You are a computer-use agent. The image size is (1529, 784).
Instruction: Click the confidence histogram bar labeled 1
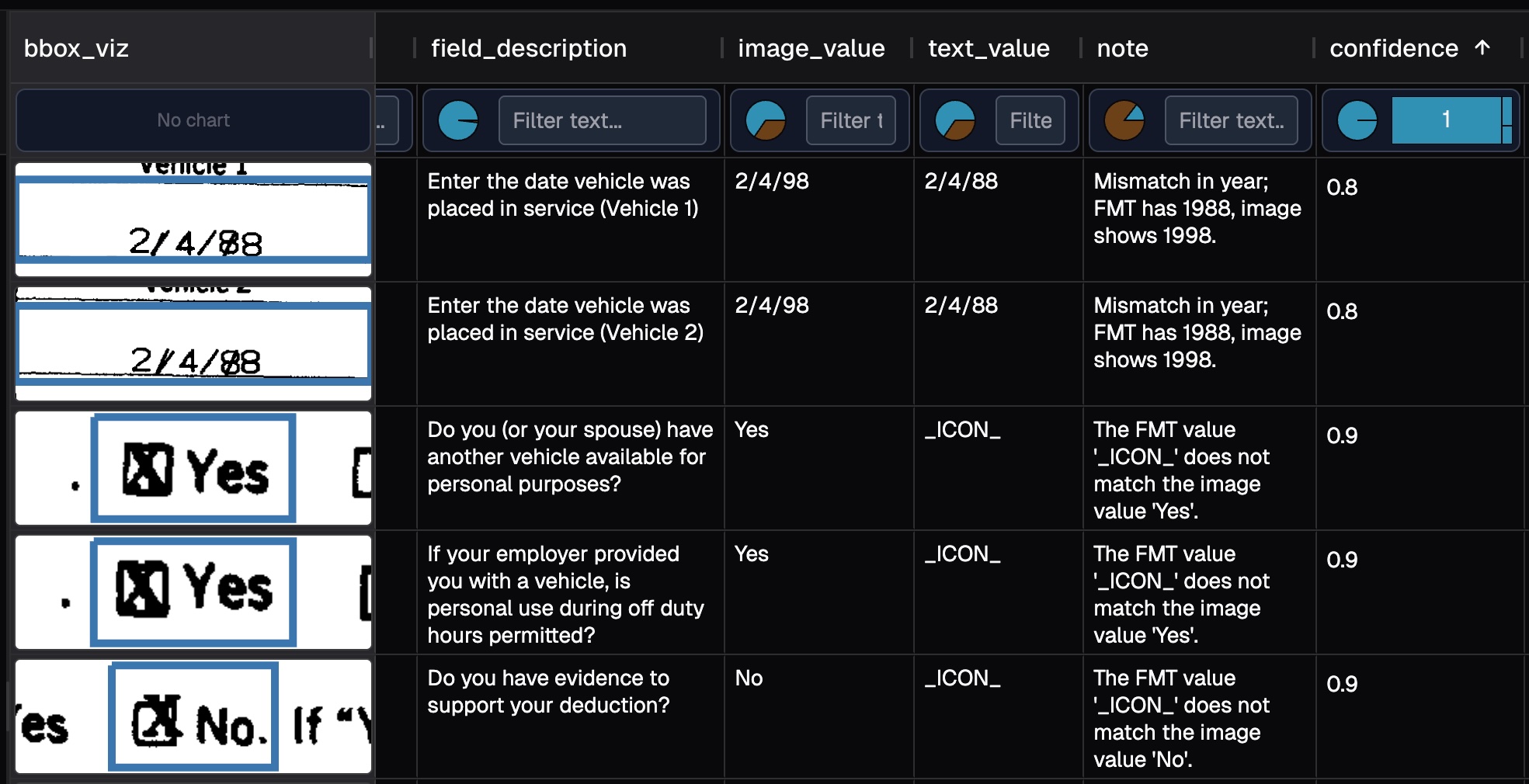click(1446, 120)
